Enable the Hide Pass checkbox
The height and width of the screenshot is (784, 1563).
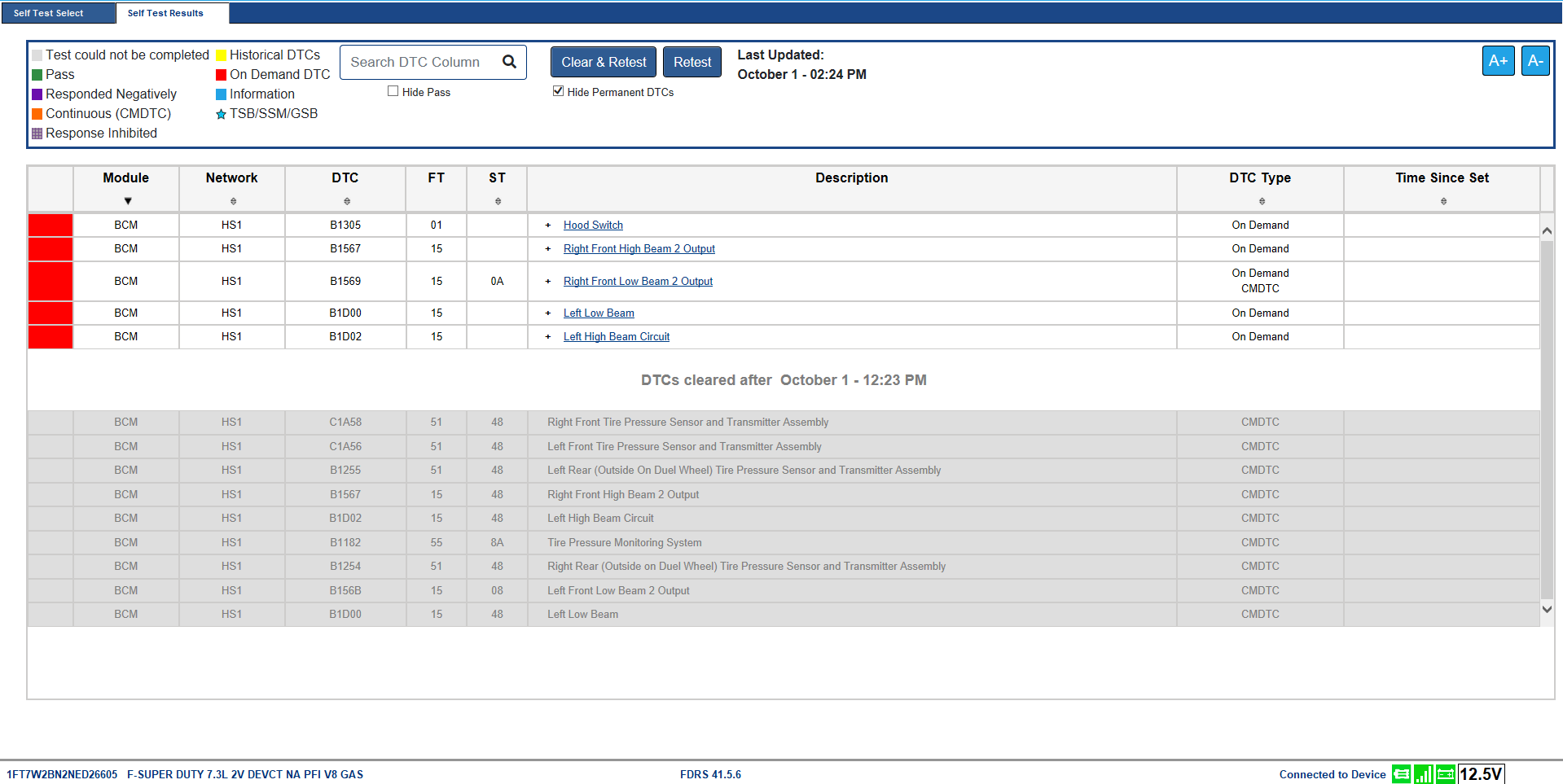pyautogui.click(x=393, y=91)
